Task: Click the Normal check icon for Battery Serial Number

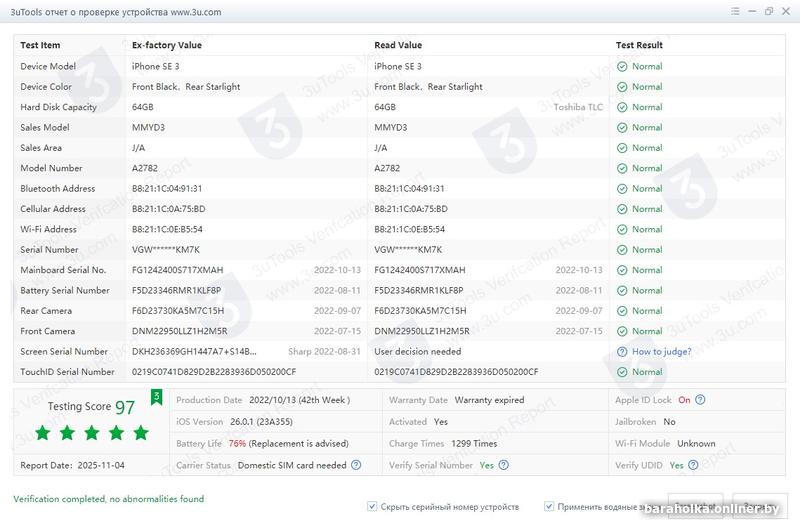Action: [x=622, y=291]
